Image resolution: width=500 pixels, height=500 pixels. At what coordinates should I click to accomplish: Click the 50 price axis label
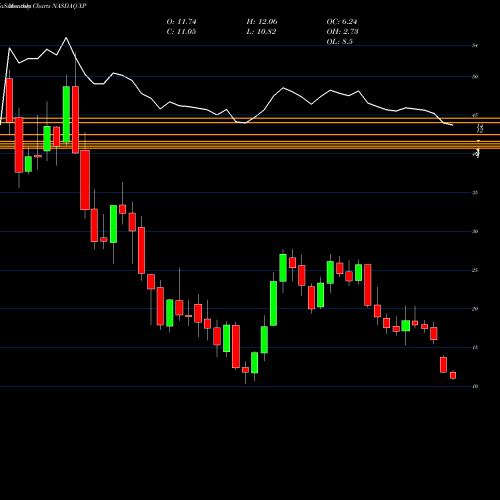coord(475,77)
